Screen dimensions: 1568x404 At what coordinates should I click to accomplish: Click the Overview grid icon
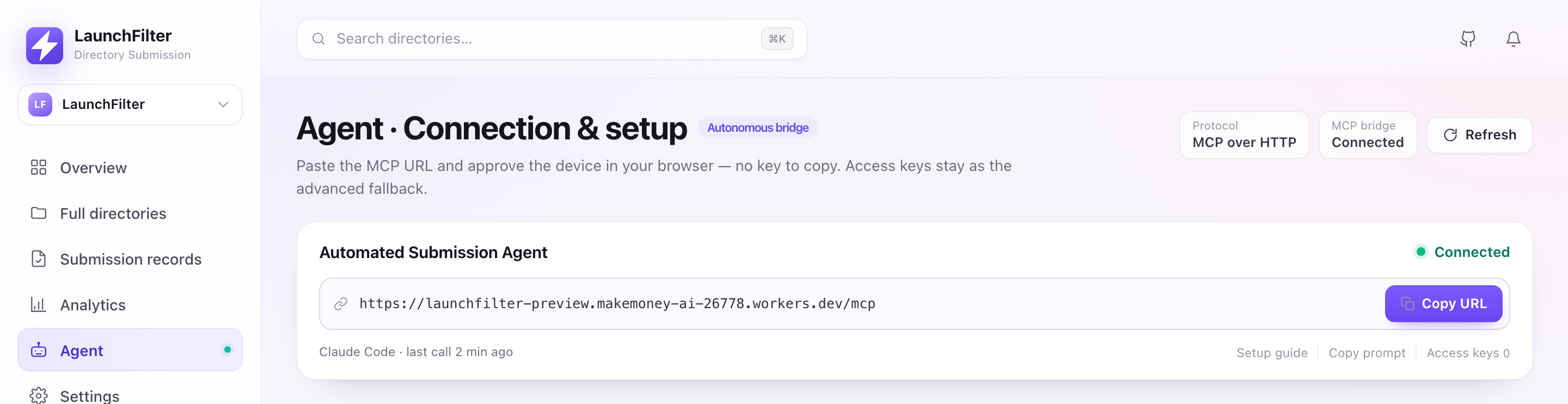click(x=38, y=167)
